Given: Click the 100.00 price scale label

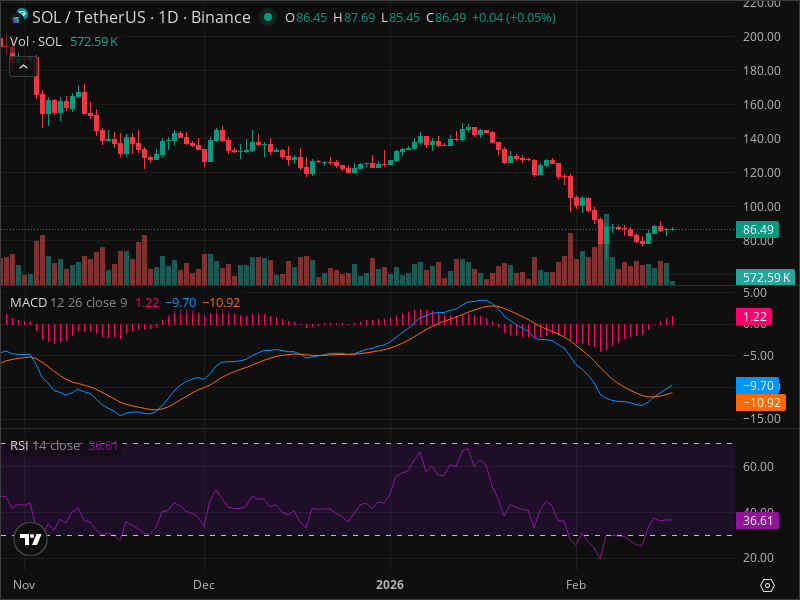Looking at the screenshot, I should point(762,207).
